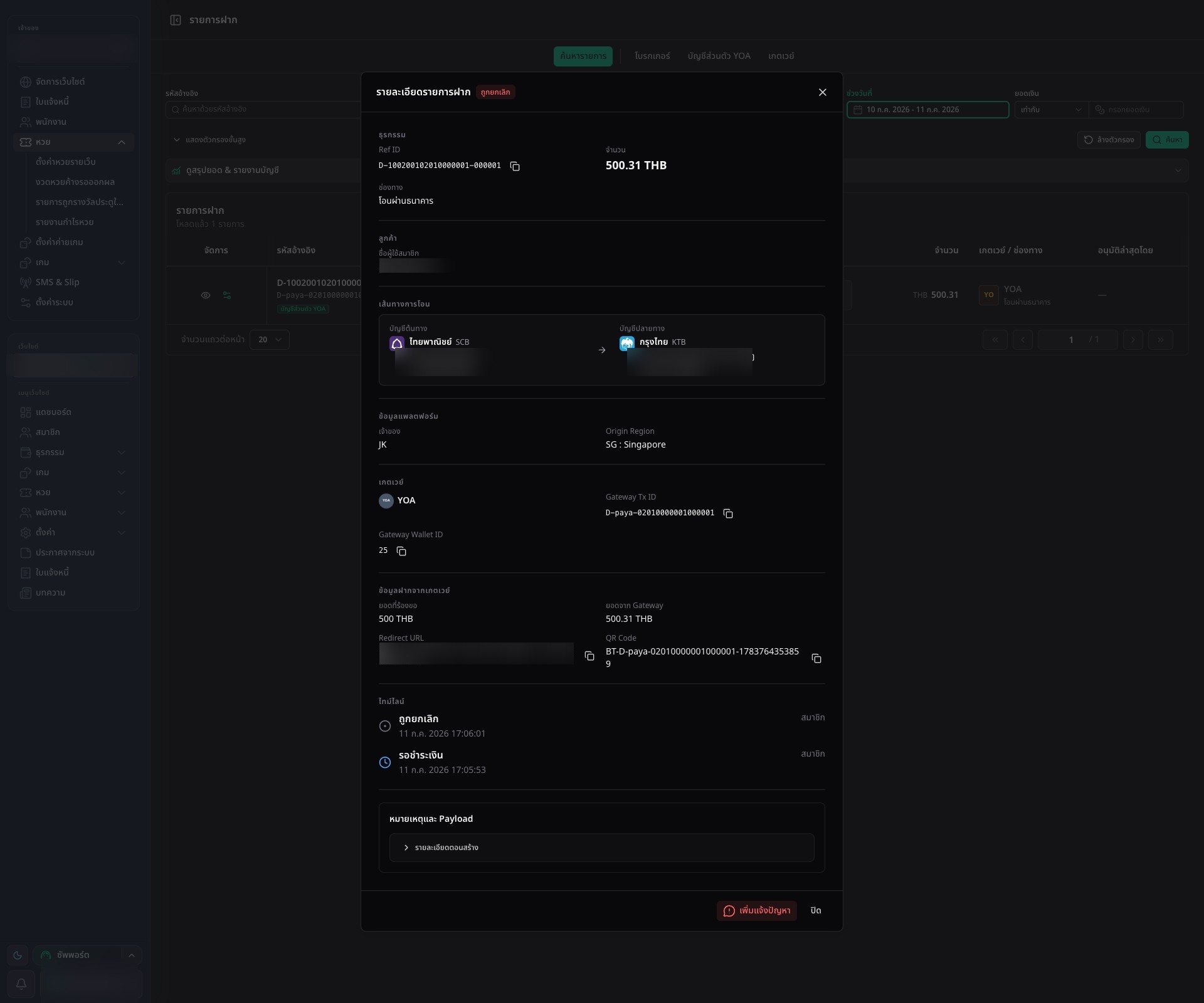Open the upper ใบแจ้งหนี้ sidebar item
Image resolution: width=1204 pixels, height=1003 pixels.
point(73,102)
